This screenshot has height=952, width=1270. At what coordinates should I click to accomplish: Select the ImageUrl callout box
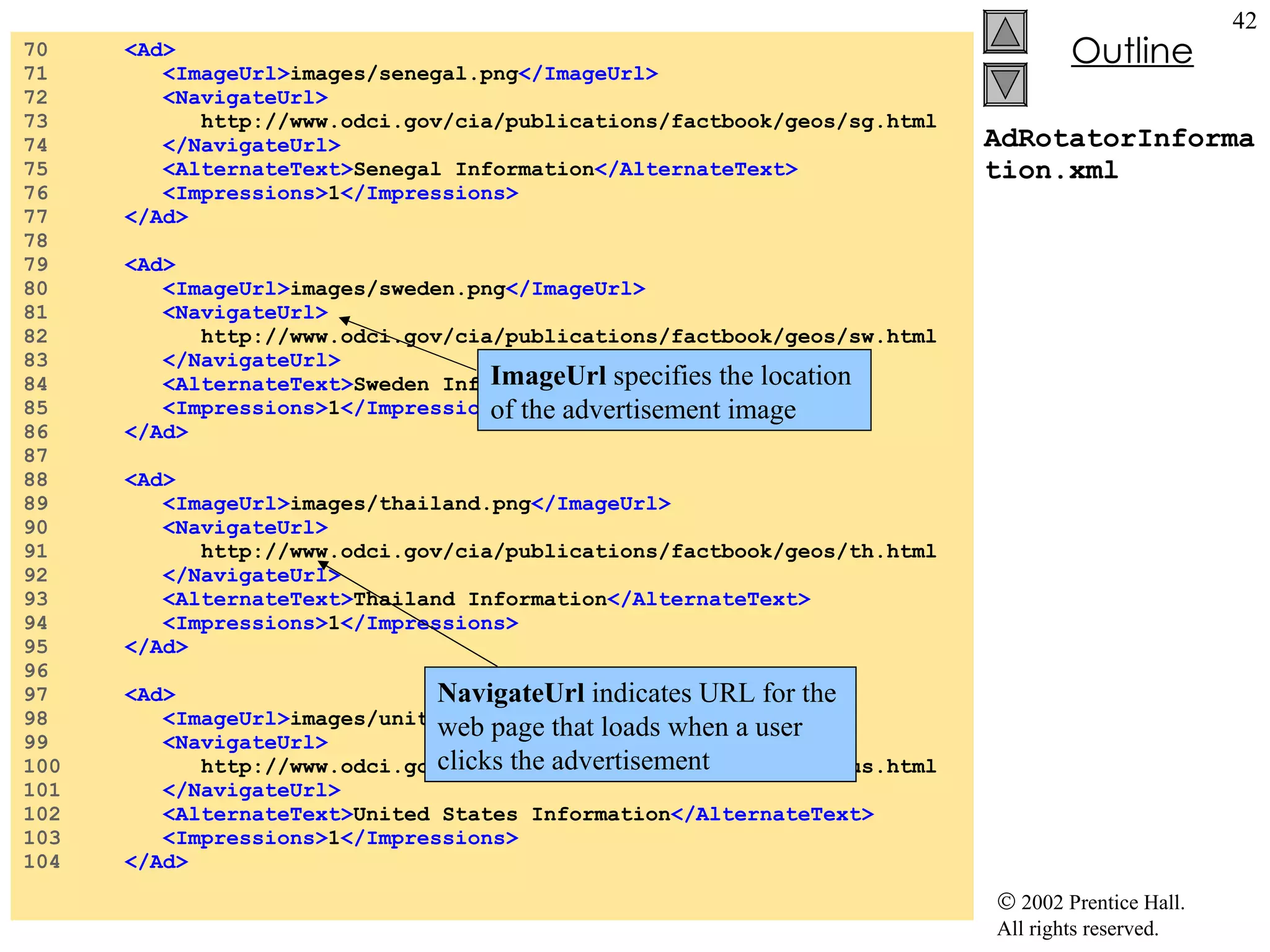(x=673, y=391)
